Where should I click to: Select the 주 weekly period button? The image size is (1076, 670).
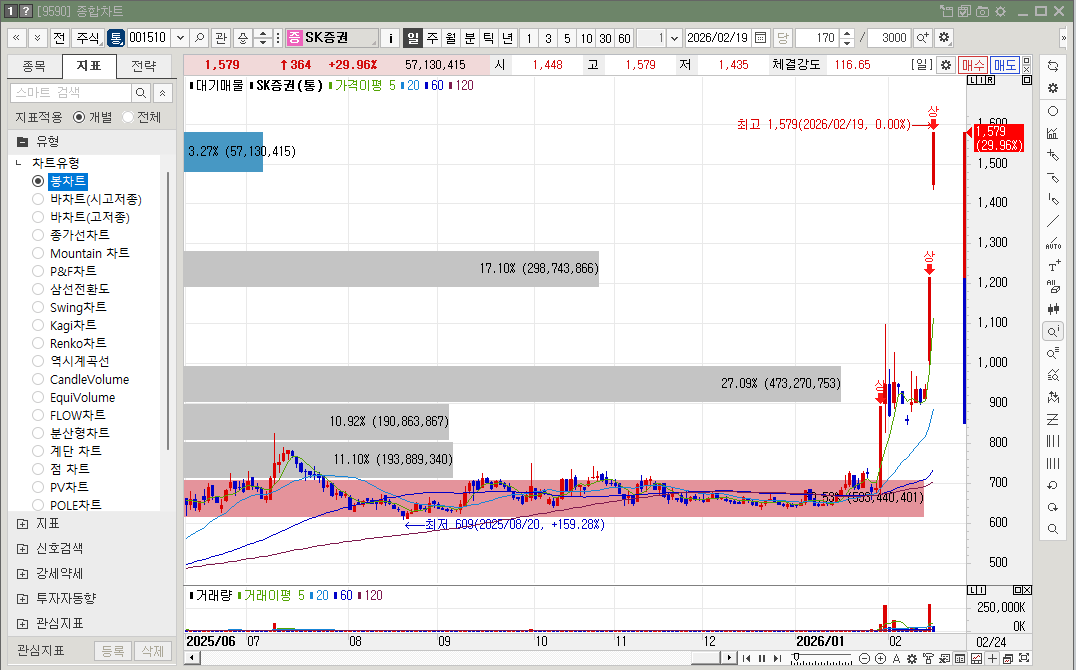432,38
